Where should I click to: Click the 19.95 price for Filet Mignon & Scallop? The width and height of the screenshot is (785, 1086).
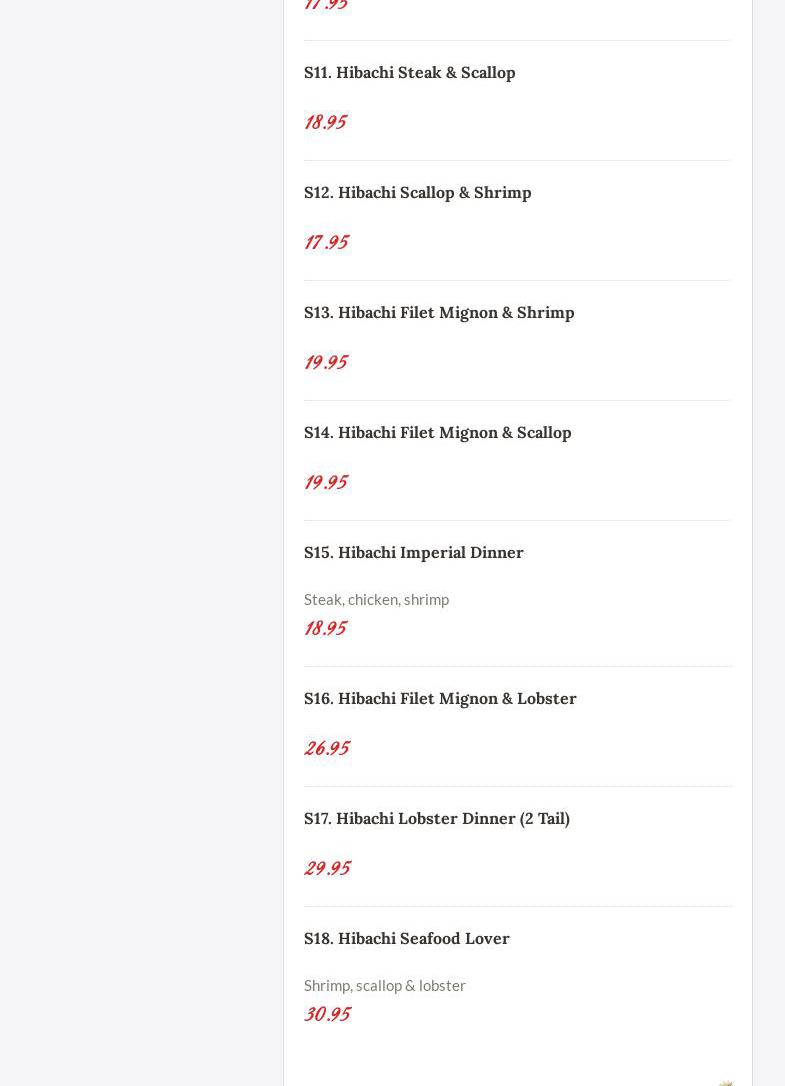click(325, 482)
